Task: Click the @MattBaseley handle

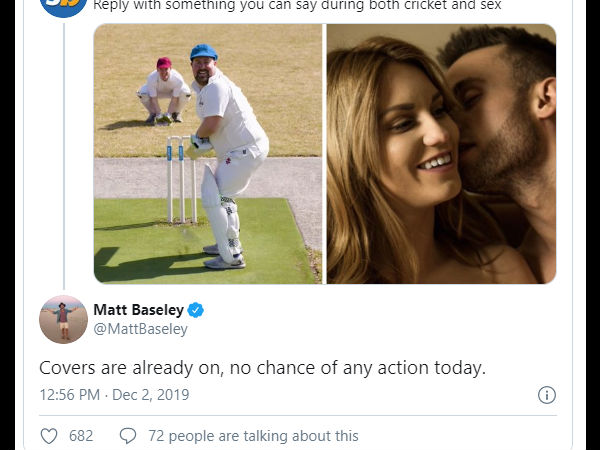Action: (x=140, y=329)
